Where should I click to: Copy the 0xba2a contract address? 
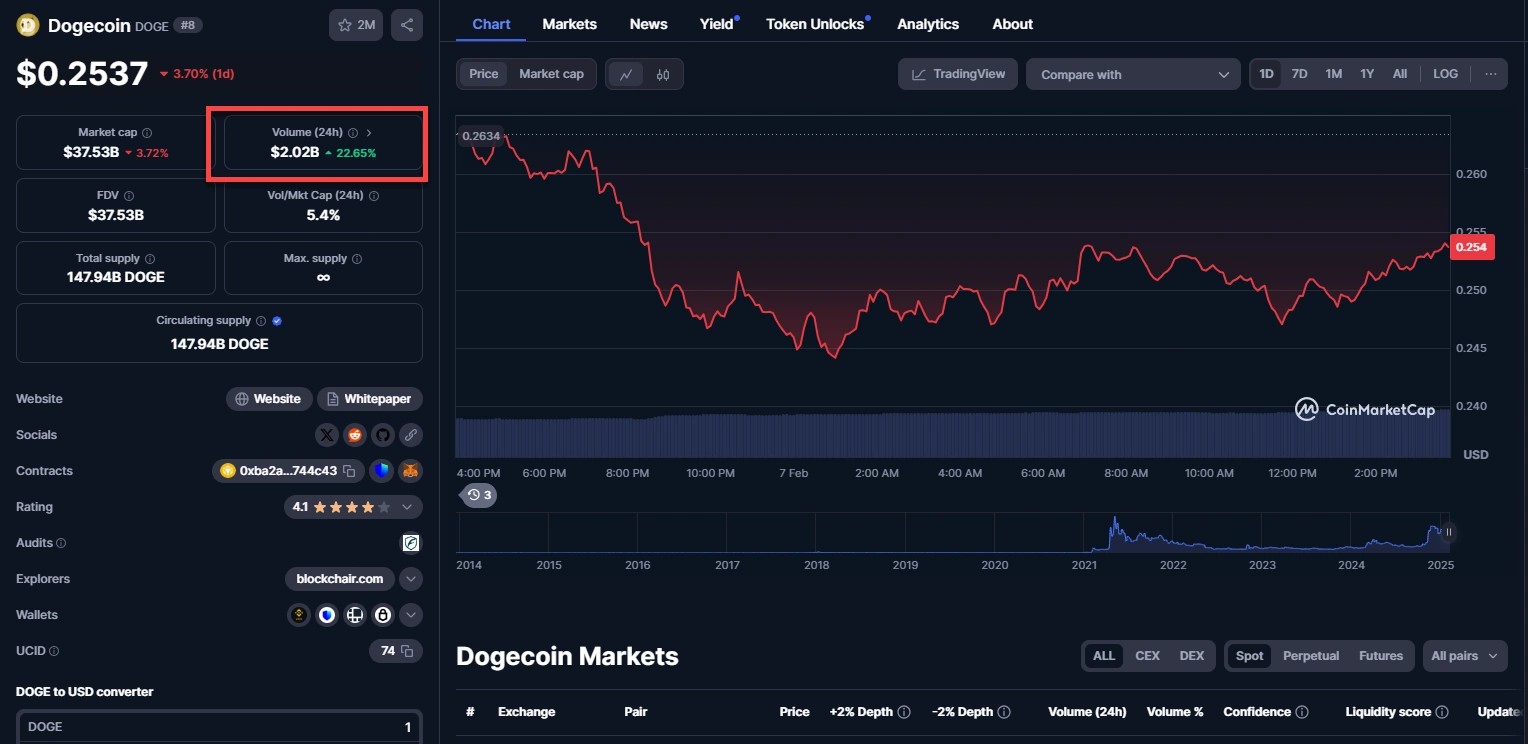coord(349,471)
